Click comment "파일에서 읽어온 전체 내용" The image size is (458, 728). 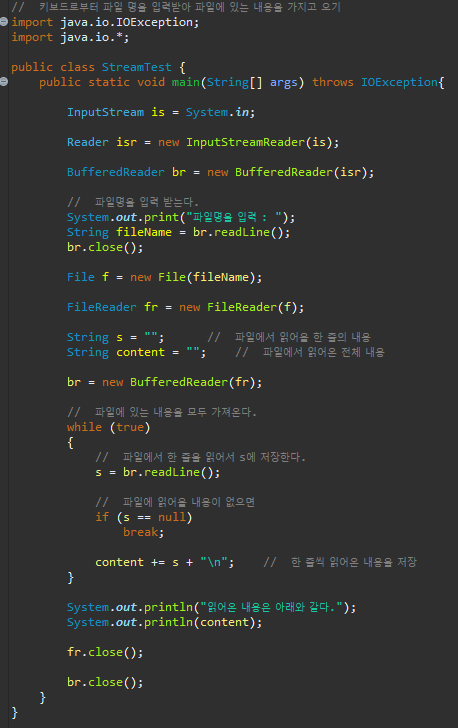[x=324, y=352]
